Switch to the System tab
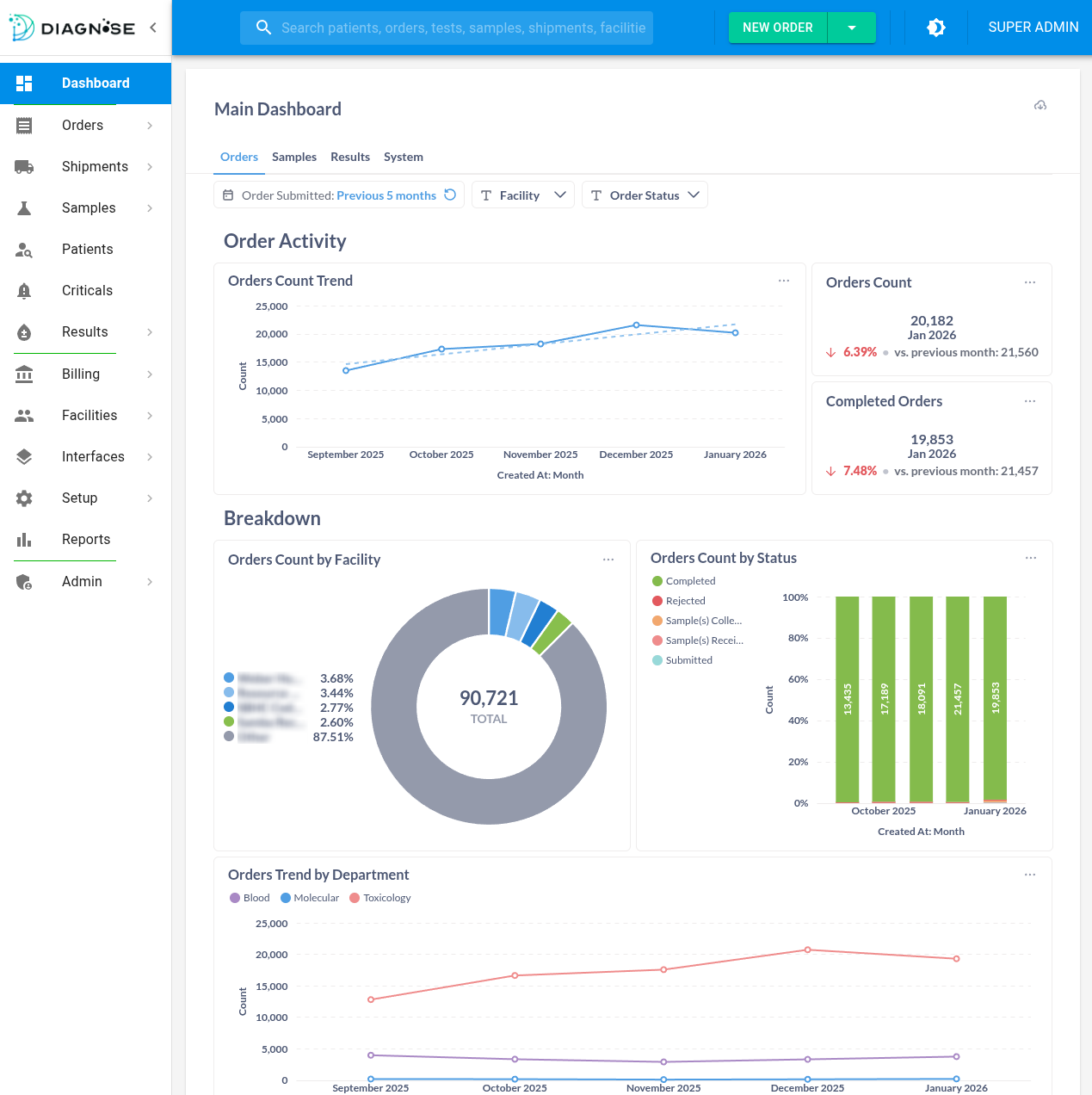The height and width of the screenshot is (1095, 1092). [x=403, y=157]
